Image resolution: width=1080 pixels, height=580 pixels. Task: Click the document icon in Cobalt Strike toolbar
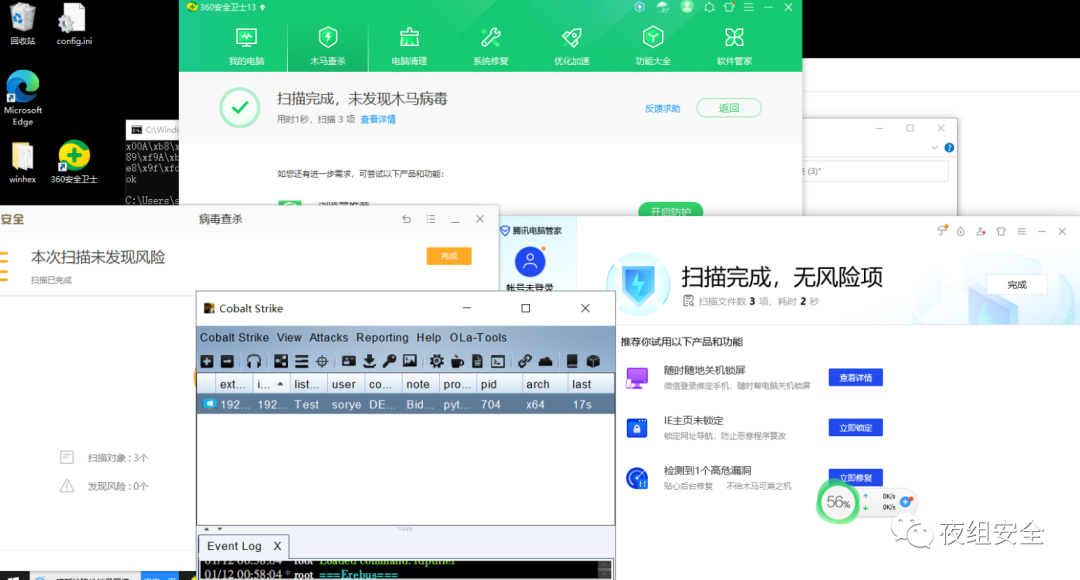point(477,361)
